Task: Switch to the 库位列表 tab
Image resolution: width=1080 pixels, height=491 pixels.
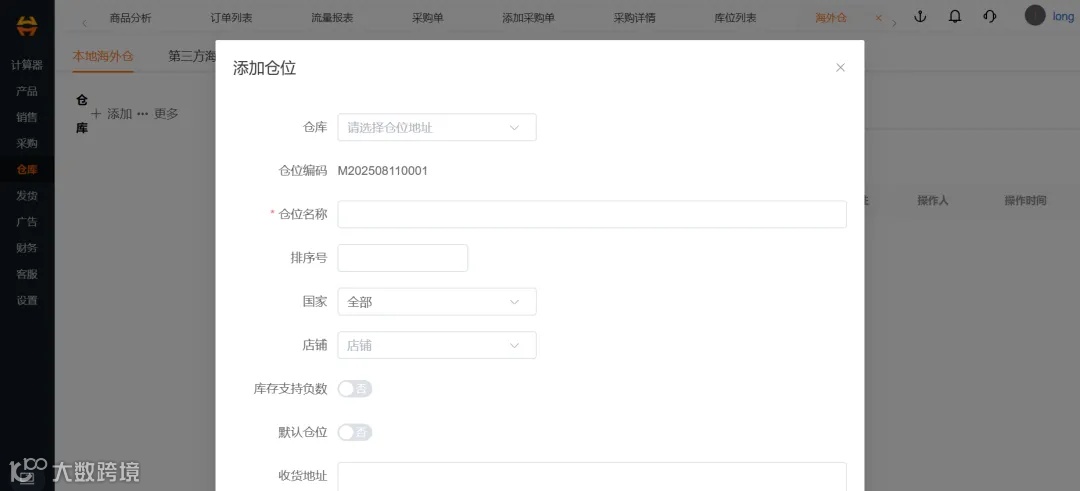Action: [735, 18]
